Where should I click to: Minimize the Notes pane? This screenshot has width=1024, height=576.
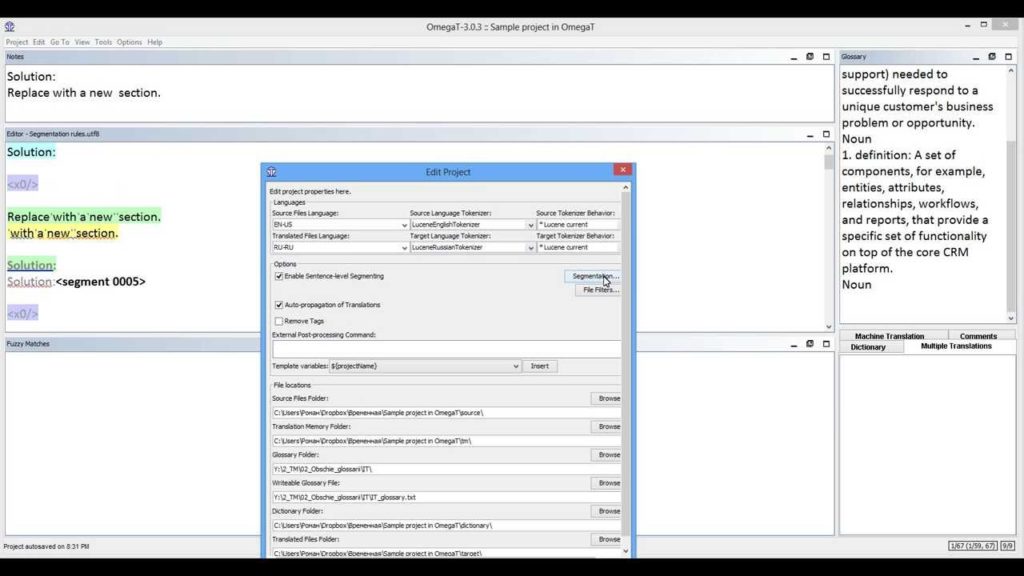794,58
